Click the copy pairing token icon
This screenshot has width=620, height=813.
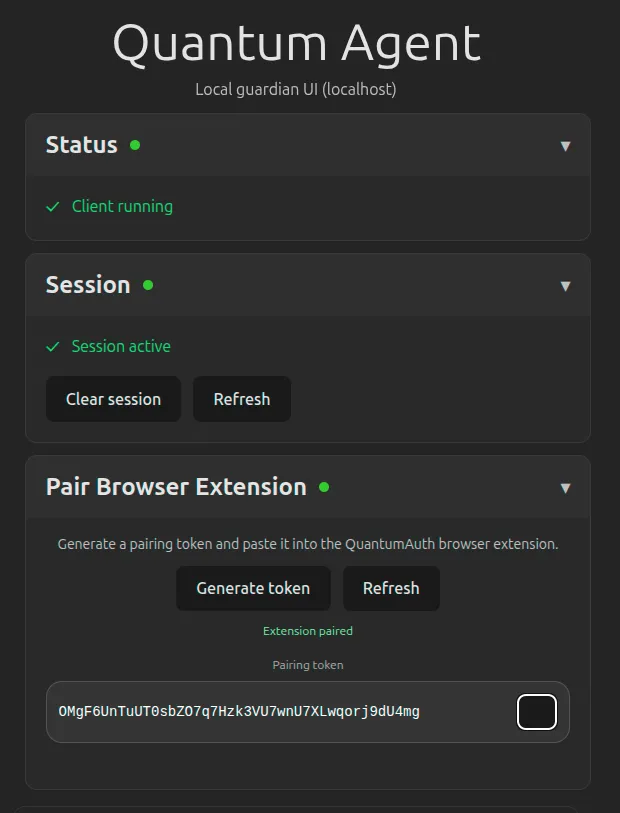[x=537, y=711]
